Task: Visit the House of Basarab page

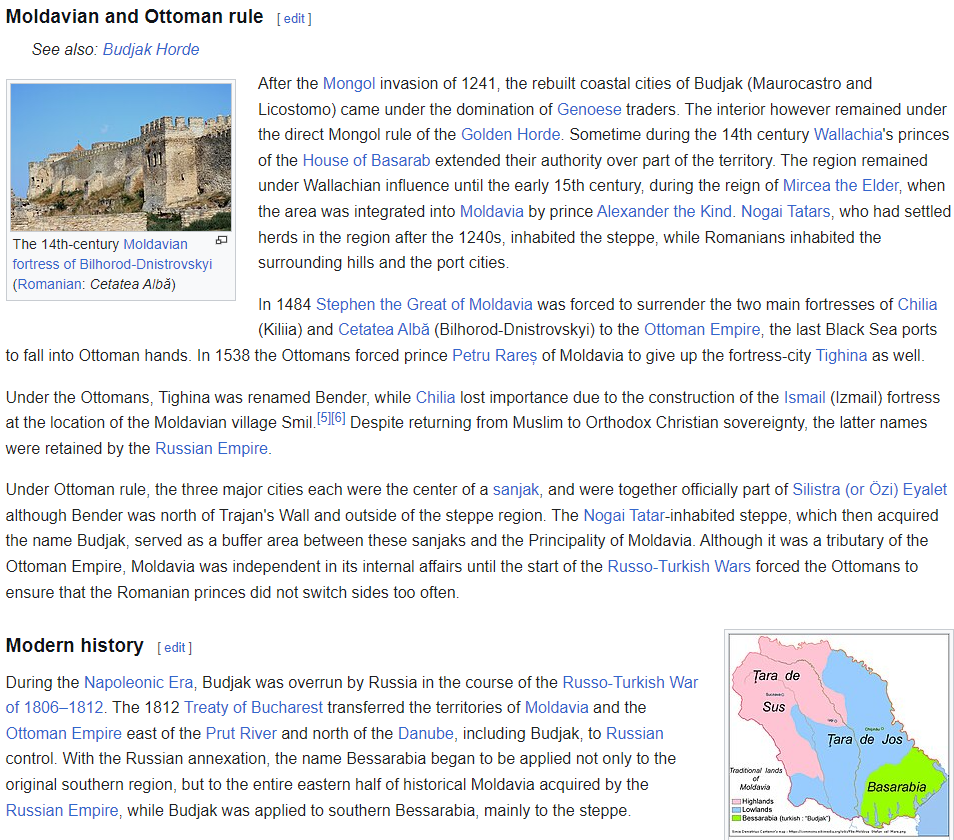Action: tap(366, 161)
